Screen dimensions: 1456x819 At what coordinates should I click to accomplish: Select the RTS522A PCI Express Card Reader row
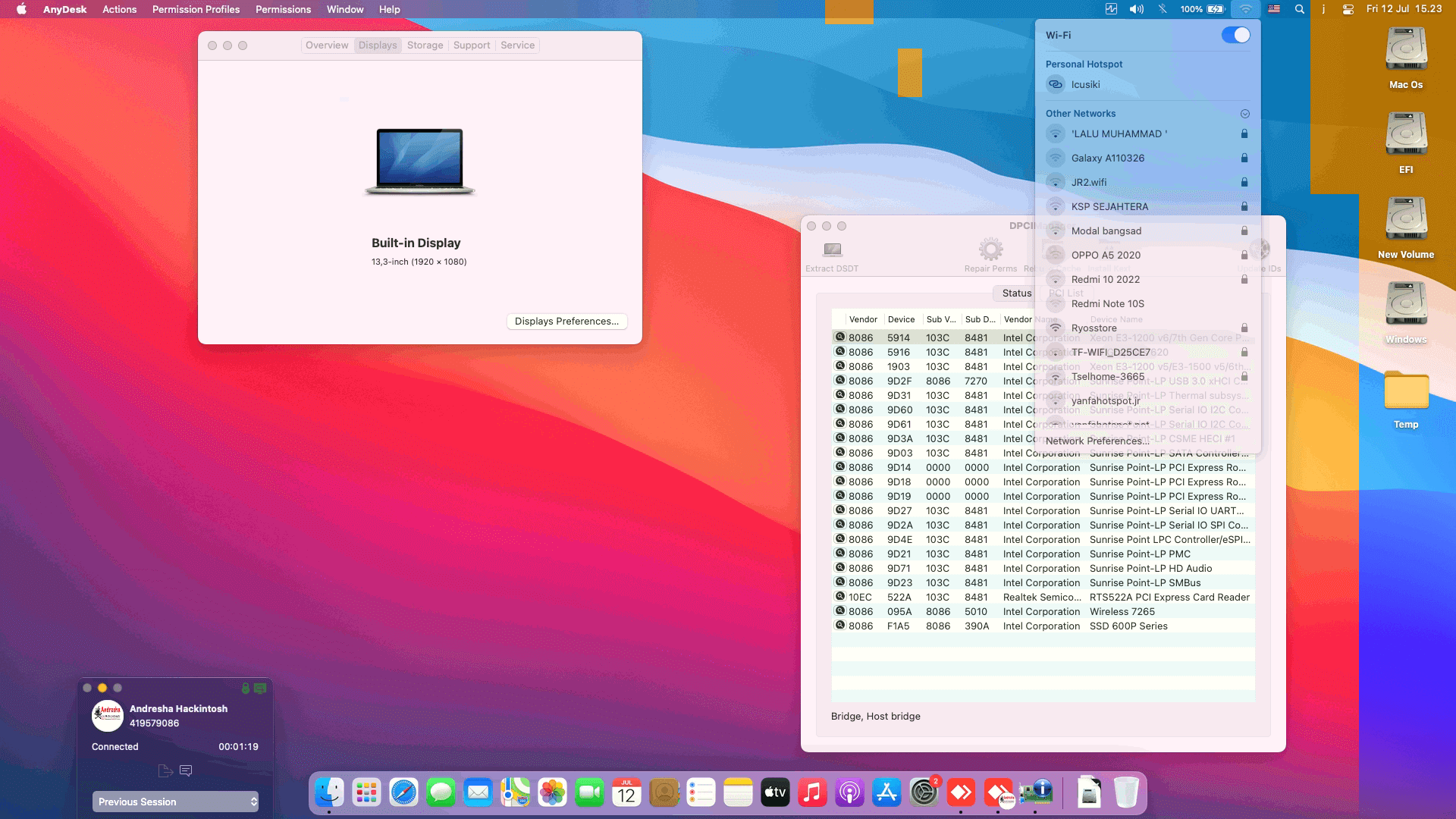click(x=1043, y=597)
